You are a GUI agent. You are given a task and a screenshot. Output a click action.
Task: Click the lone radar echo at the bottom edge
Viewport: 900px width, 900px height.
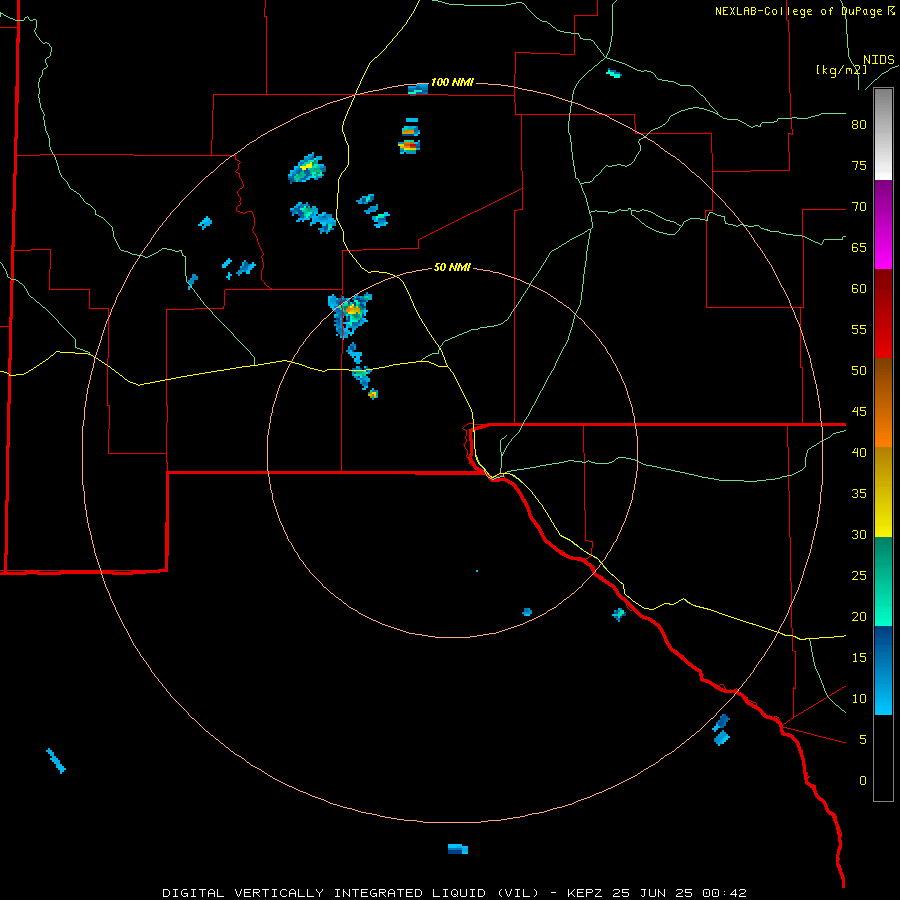[x=458, y=849]
